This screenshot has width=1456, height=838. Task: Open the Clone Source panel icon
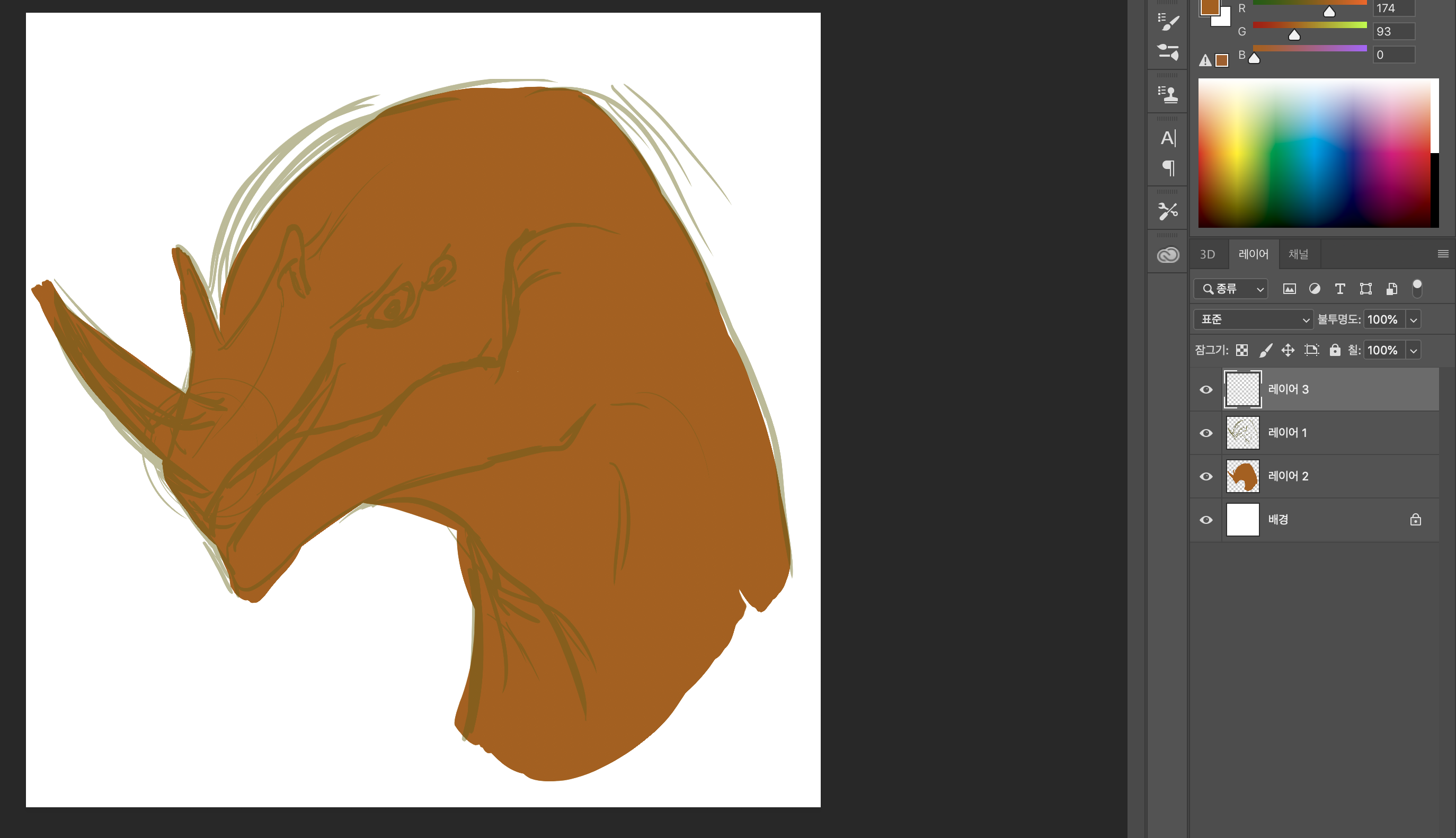coord(1168,94)
